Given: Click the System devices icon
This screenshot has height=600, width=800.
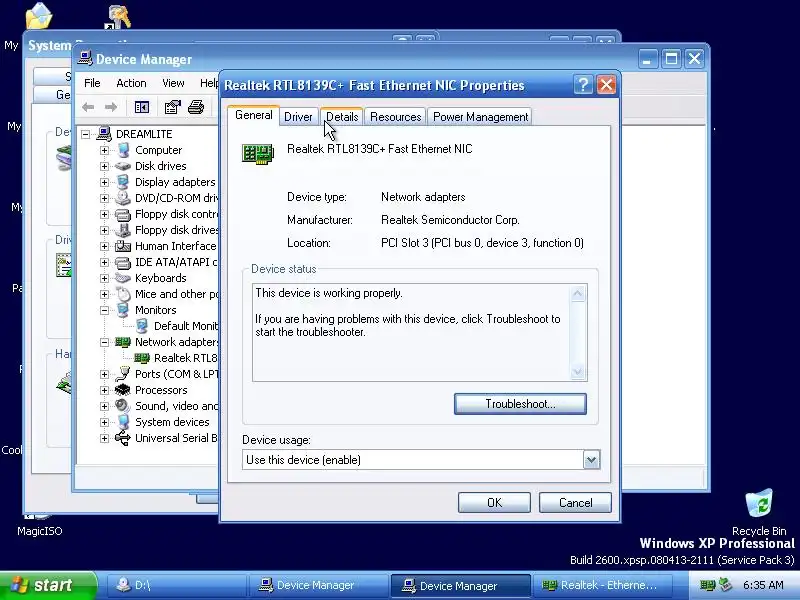Looking at the screenshot, I should click(123, 422).
